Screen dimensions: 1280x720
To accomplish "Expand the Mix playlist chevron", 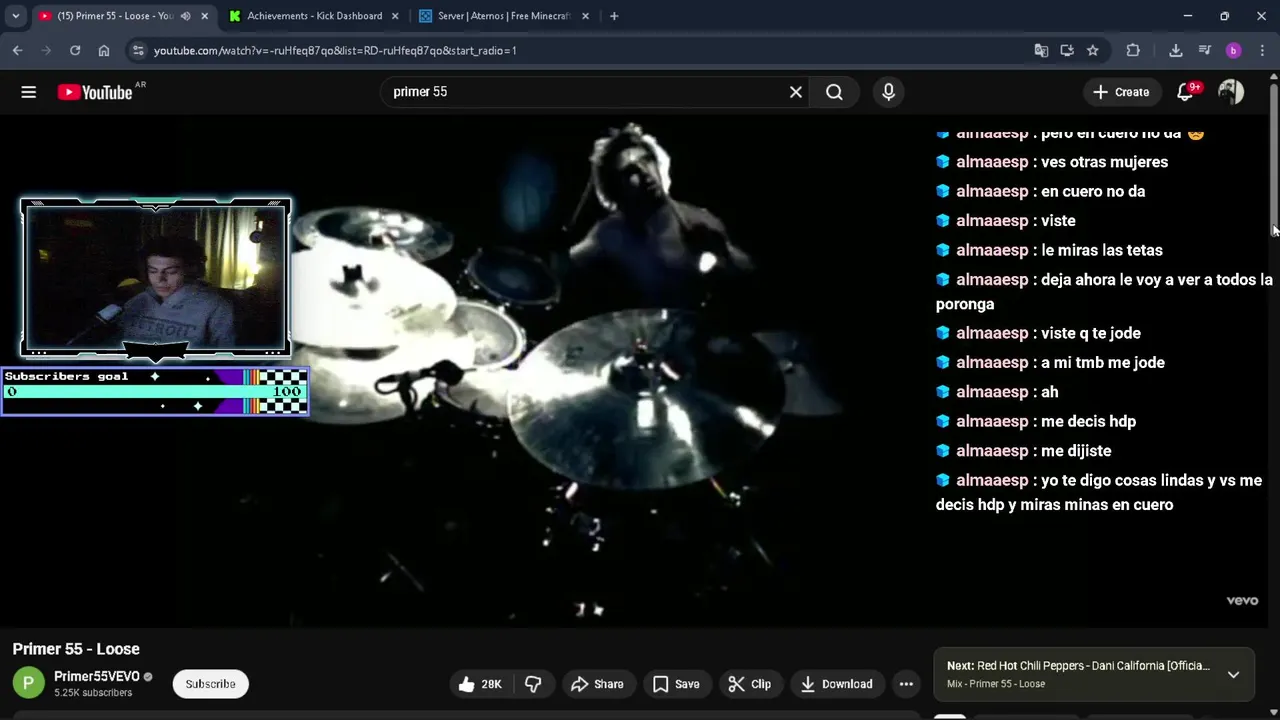I will (1233, 675).
